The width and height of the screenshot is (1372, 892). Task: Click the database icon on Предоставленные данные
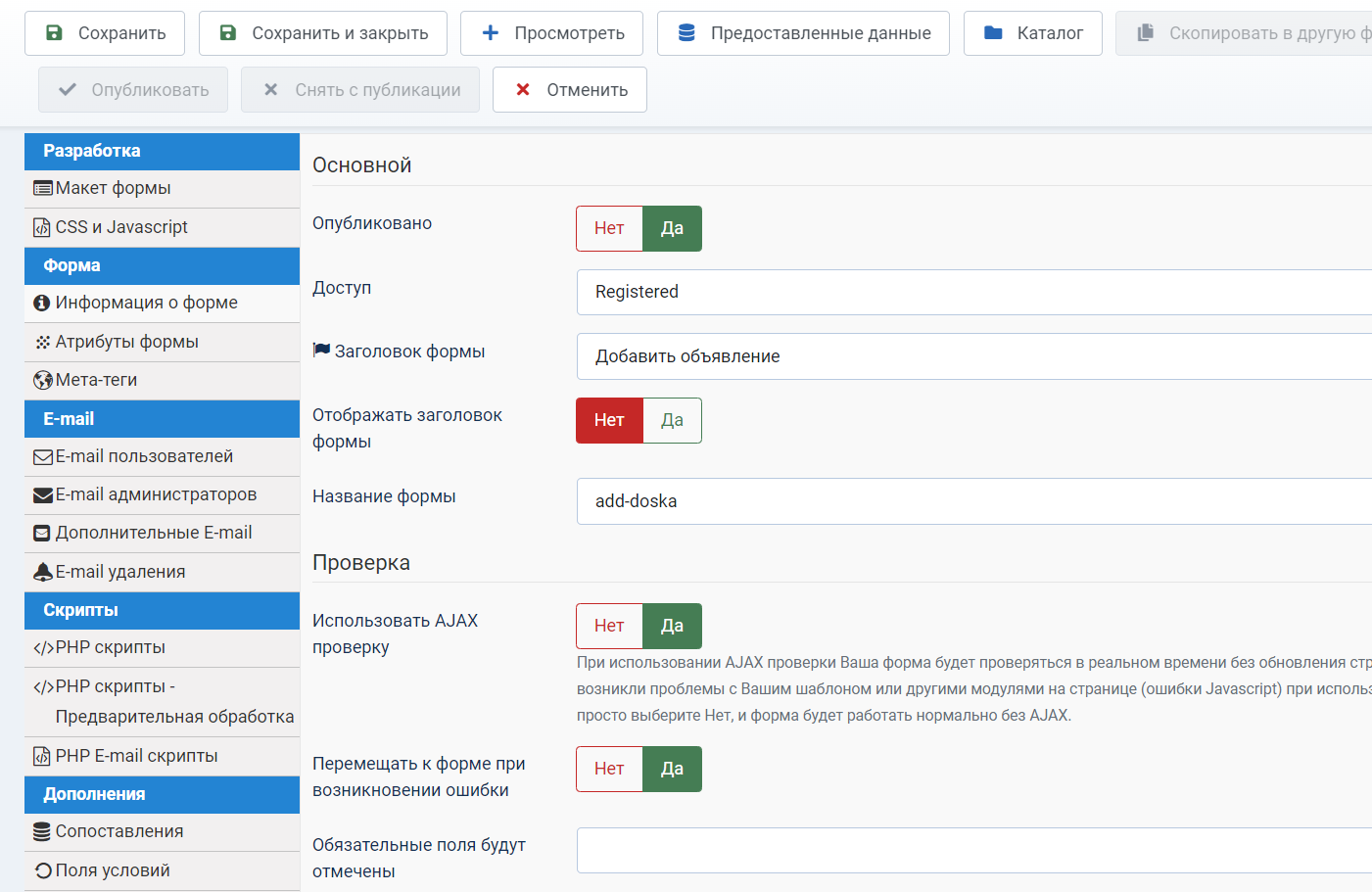[x=686, y=33]
